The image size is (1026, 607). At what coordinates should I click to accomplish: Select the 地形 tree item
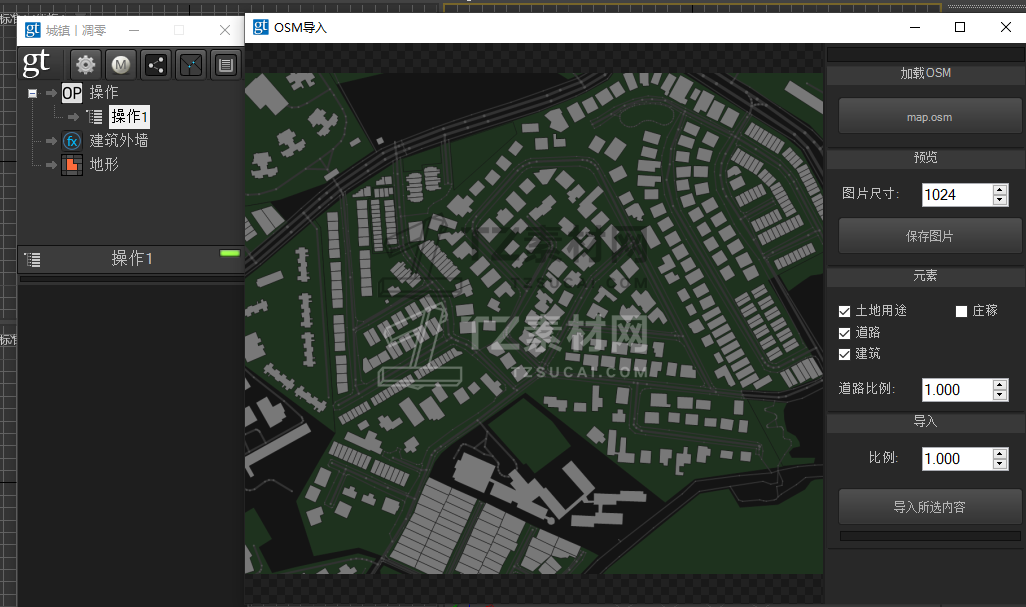point(104,164)
